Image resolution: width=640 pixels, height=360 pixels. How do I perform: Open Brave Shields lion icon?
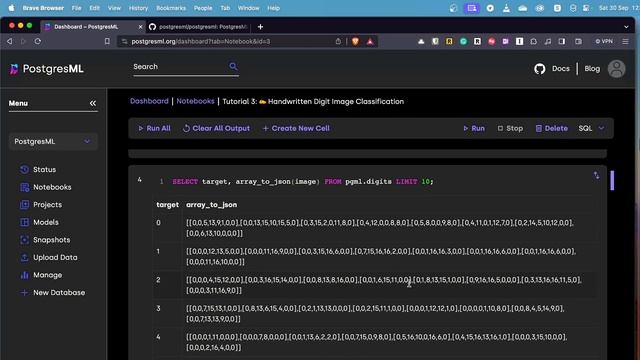tap(355, 41)
